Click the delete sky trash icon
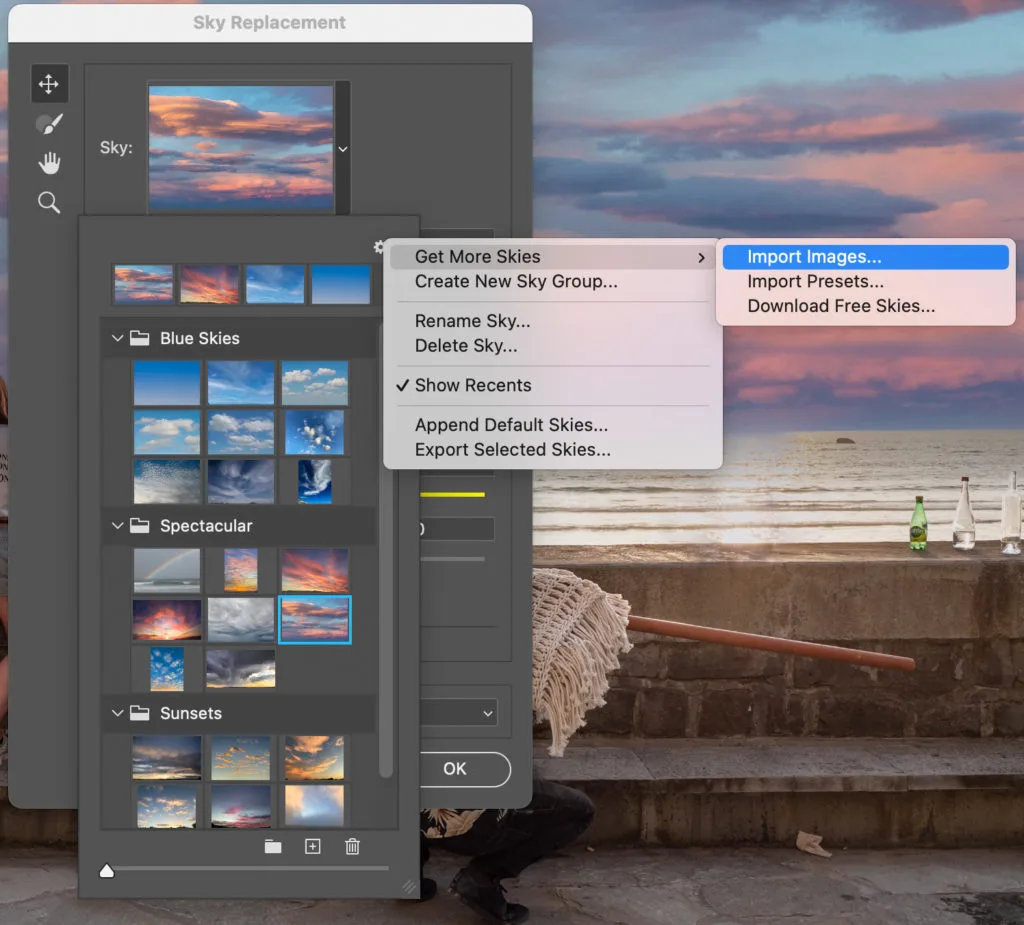1024x925 pixels. [352, 847]
